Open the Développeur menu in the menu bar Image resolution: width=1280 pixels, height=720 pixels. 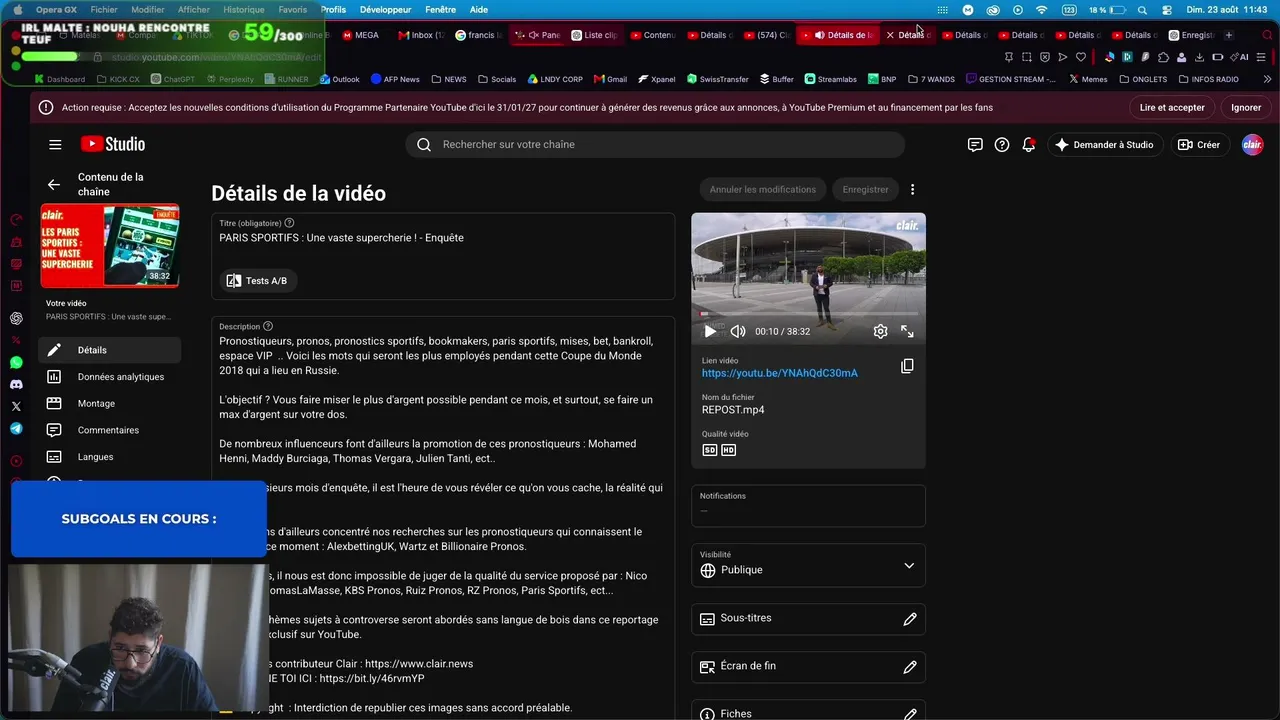(385, 9)
